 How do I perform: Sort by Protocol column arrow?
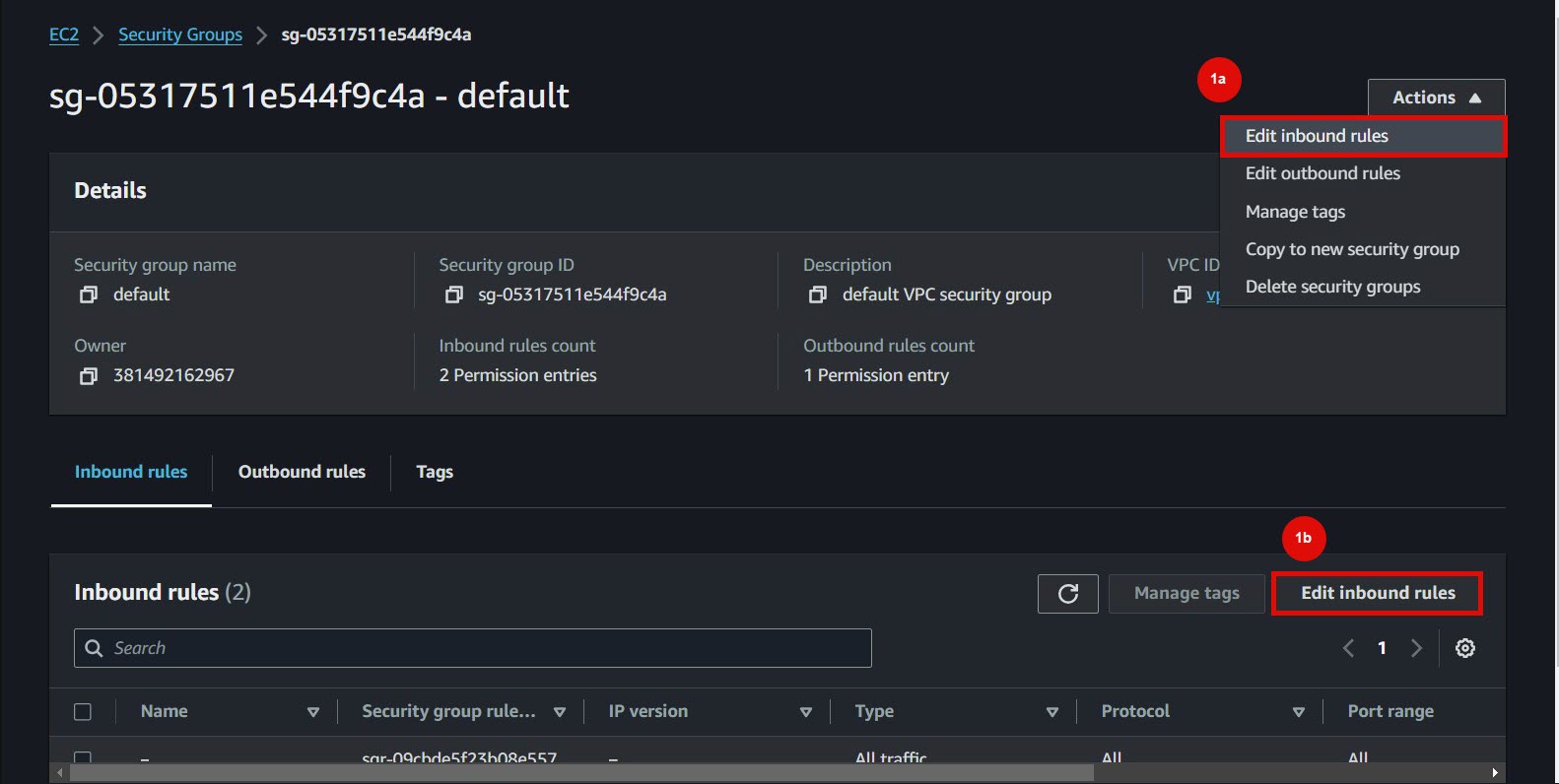point(1299,712)
